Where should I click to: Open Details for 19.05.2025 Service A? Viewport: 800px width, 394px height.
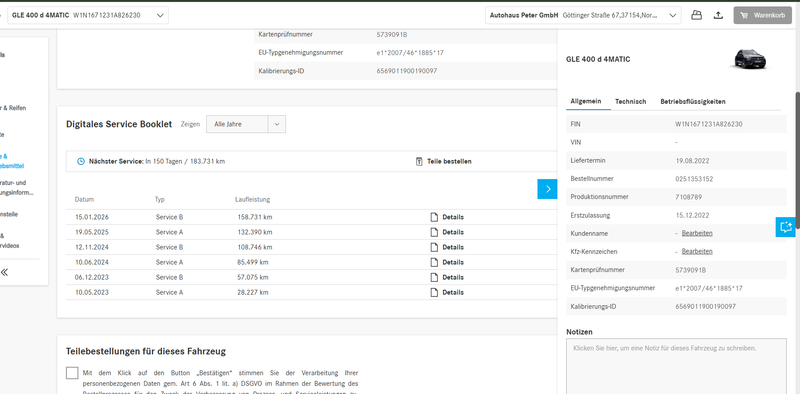coord(453,232)
